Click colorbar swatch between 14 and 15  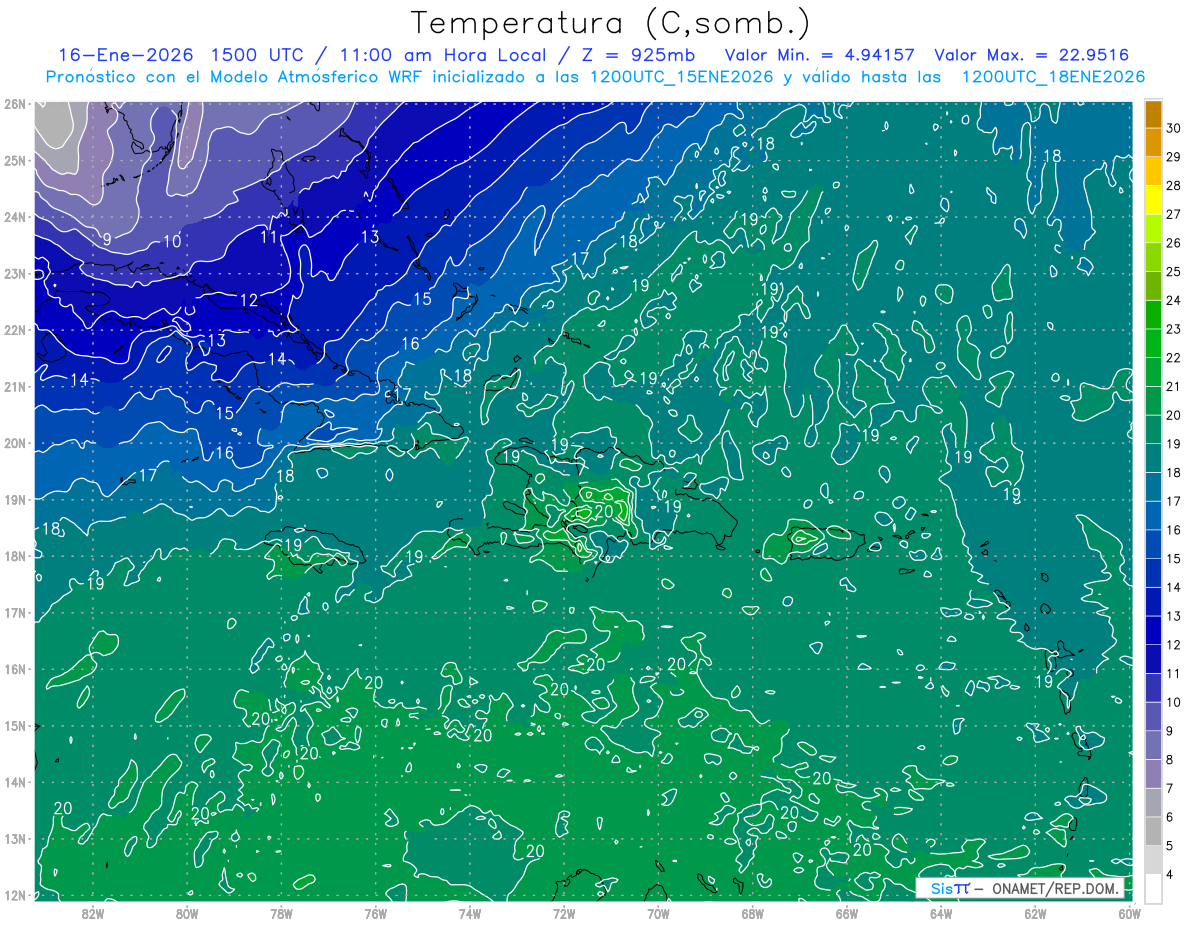tap(1153, 573)
